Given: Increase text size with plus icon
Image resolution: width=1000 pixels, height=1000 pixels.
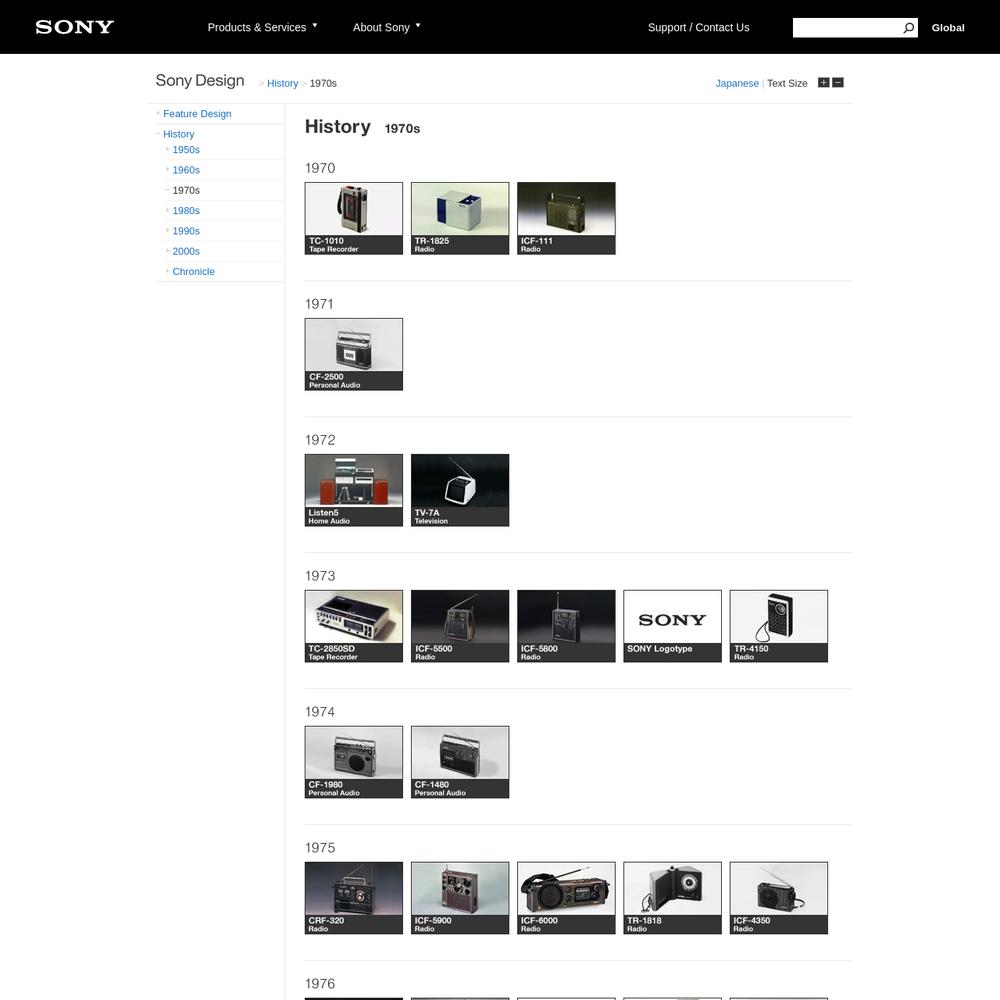Looking at the screenshot, I should [x=823, y=82].
